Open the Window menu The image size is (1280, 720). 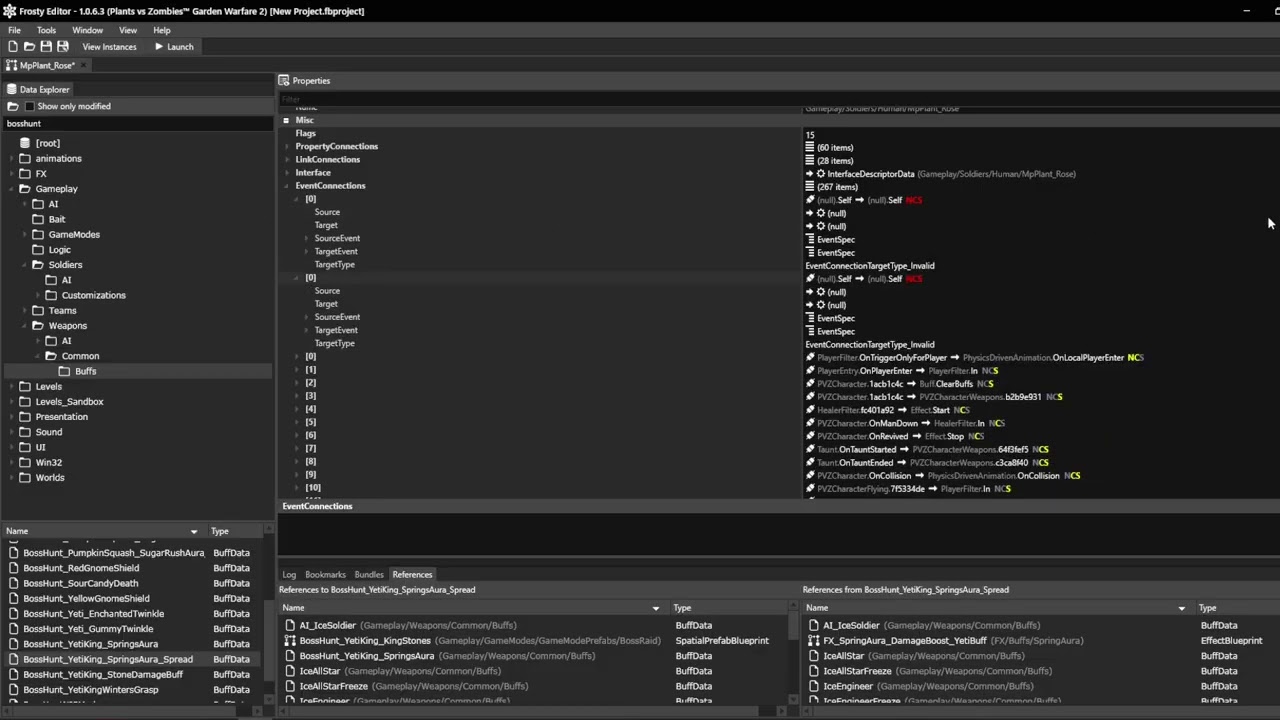(x=87, y=30)
